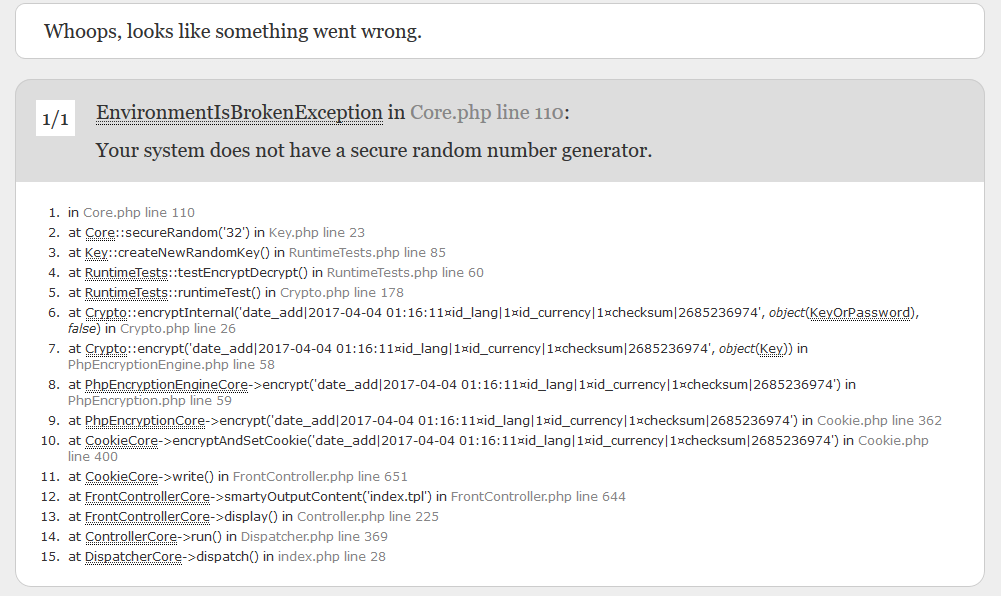
Task: Open RuntimeTests.php line 85 link
Action: click(x=367, y=252)
